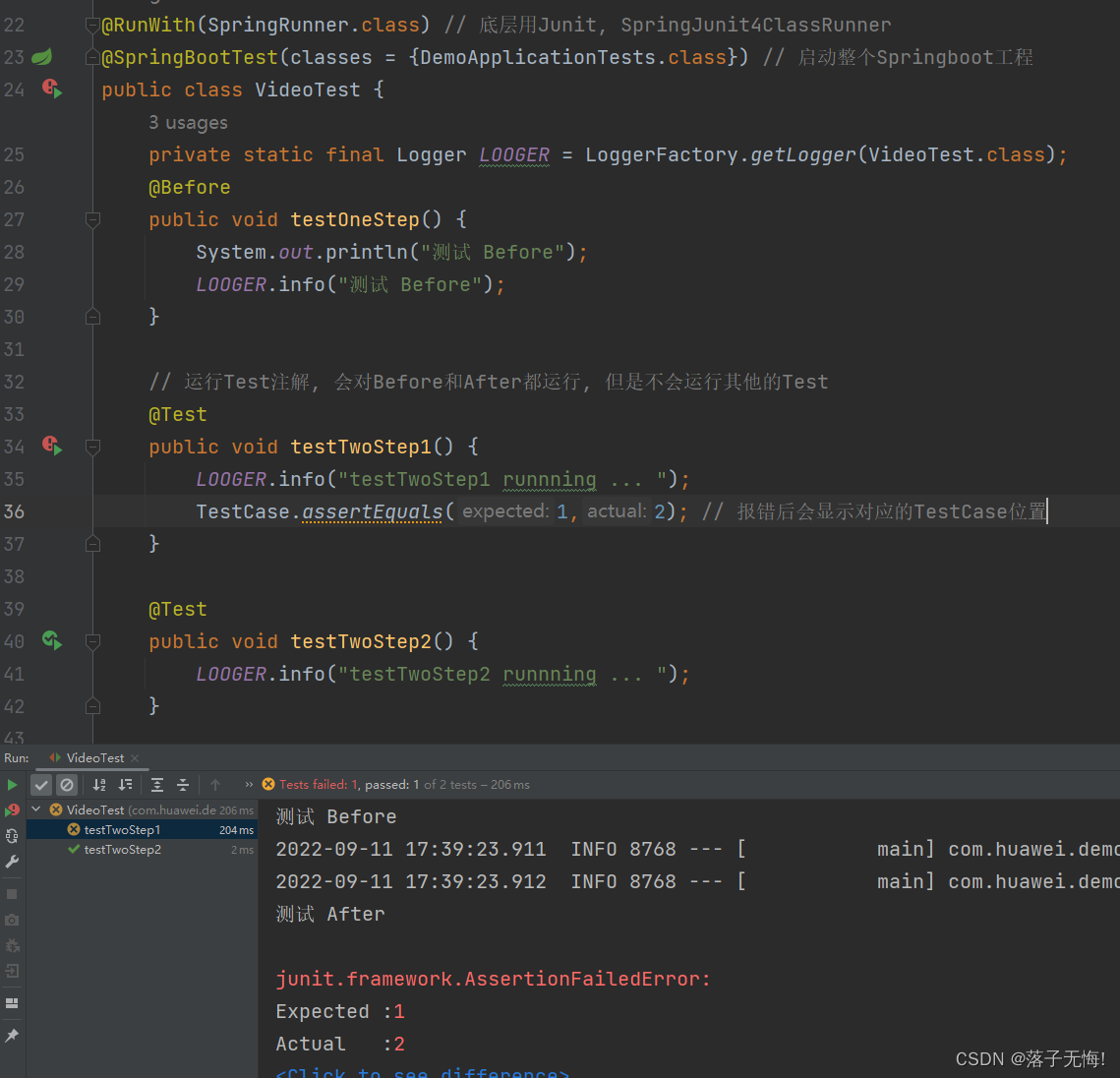Click the 'Expected :1' console line
Viewport: 1120px width, 1078px height.
point(340,1011)
